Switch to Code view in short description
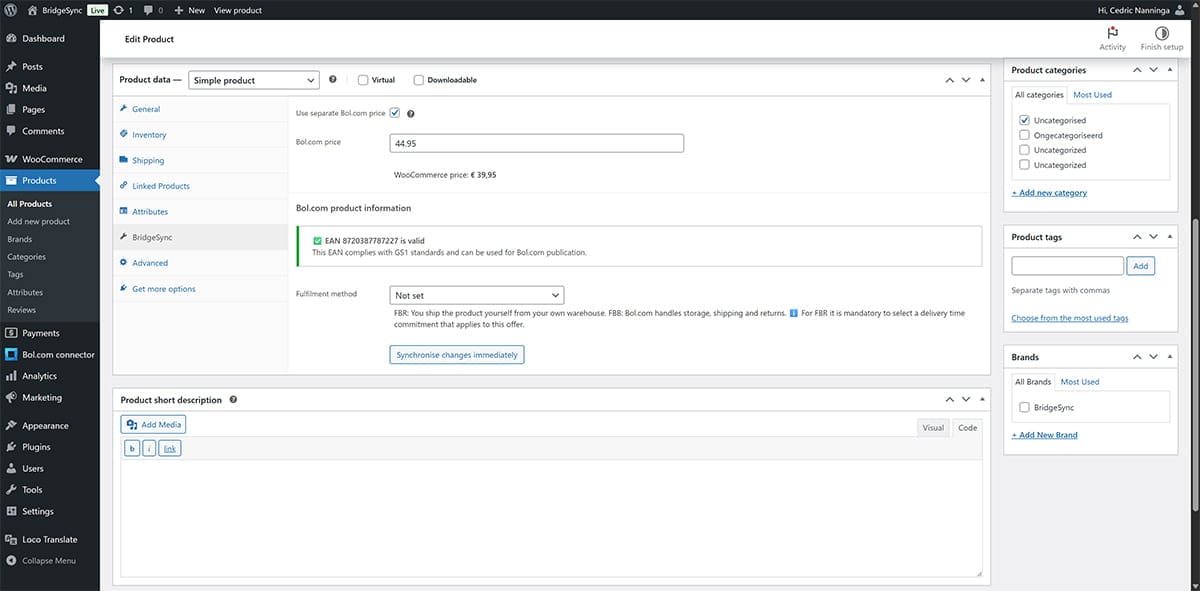1200x591 pixels. [966, 427]
